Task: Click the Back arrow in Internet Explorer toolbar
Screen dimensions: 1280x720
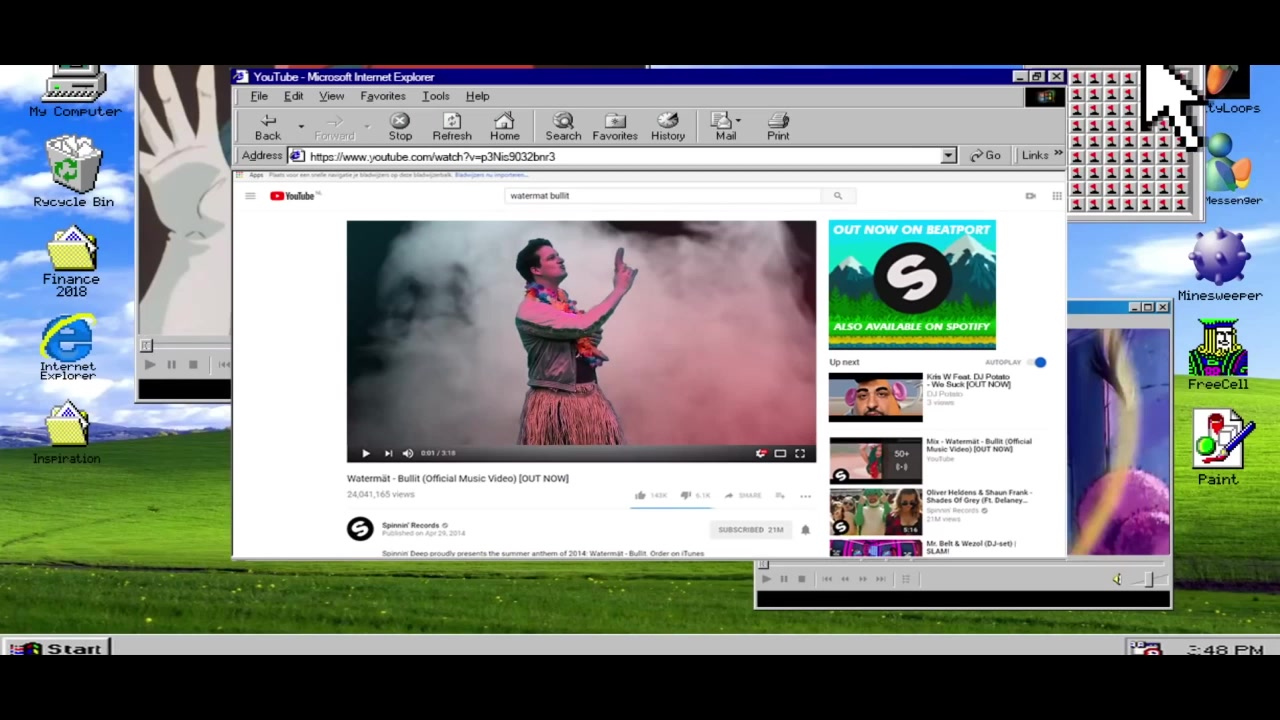Action: click(x=268, y=127)
